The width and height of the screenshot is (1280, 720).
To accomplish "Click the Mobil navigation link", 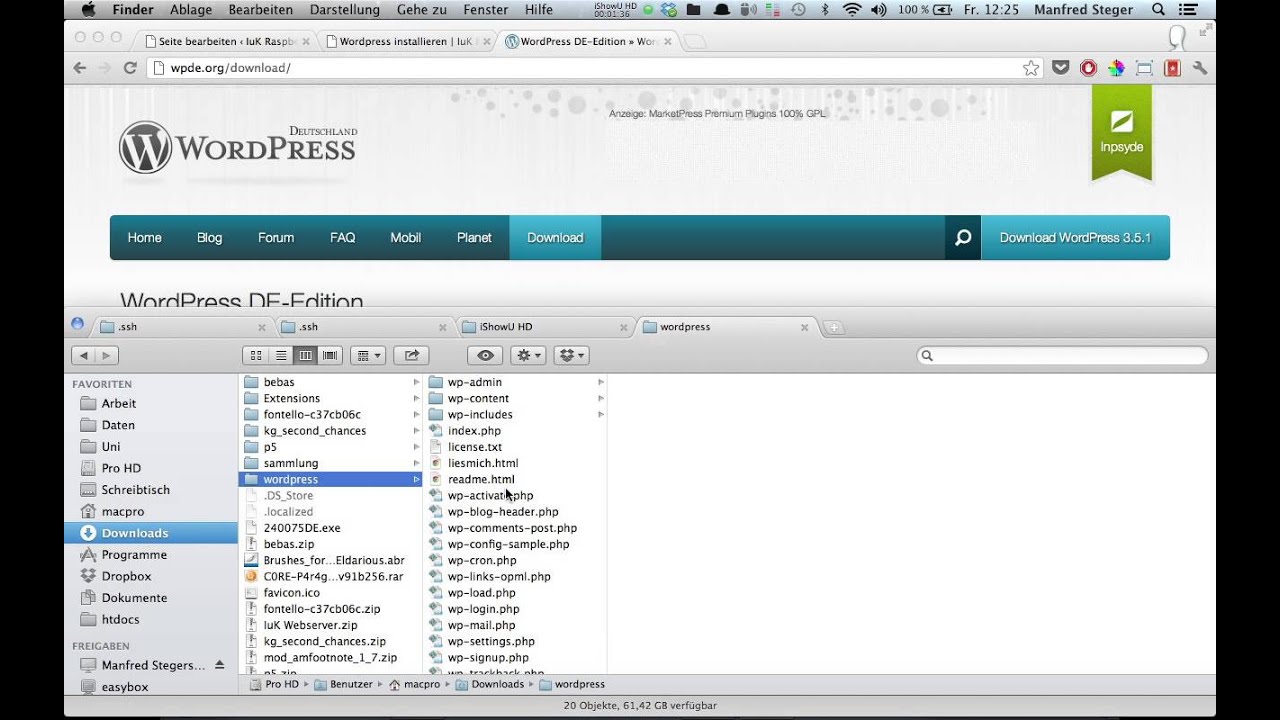I will click(405, 238).
